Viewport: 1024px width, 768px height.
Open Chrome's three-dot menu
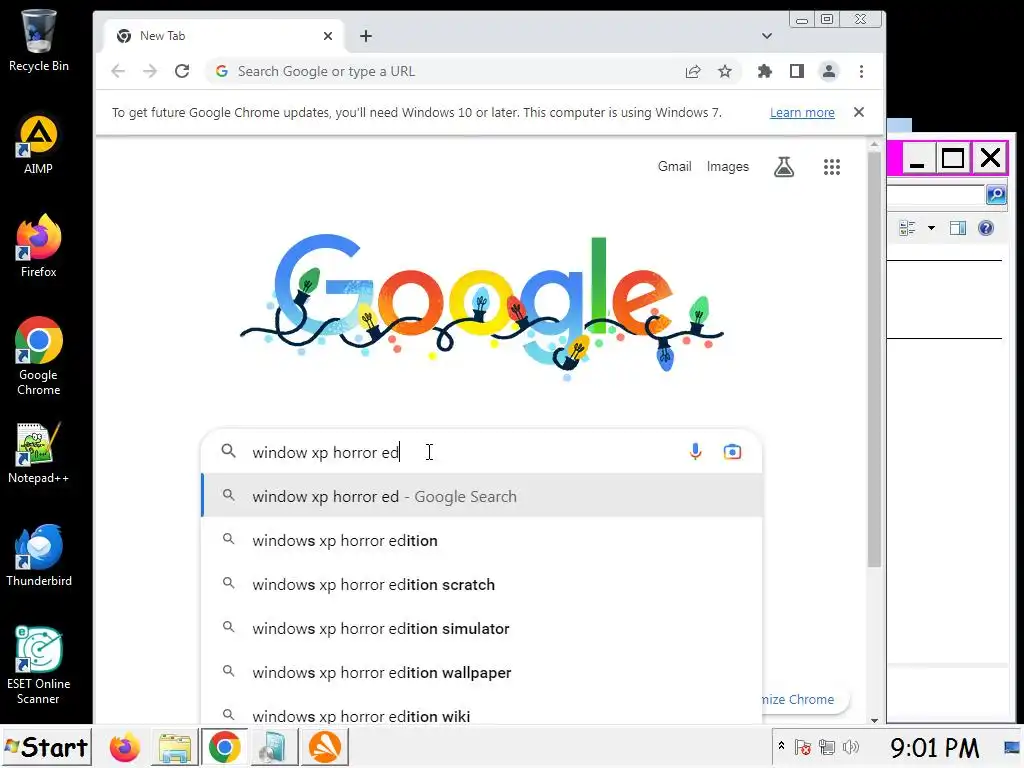pyautogui.click(x=861, y=71)
